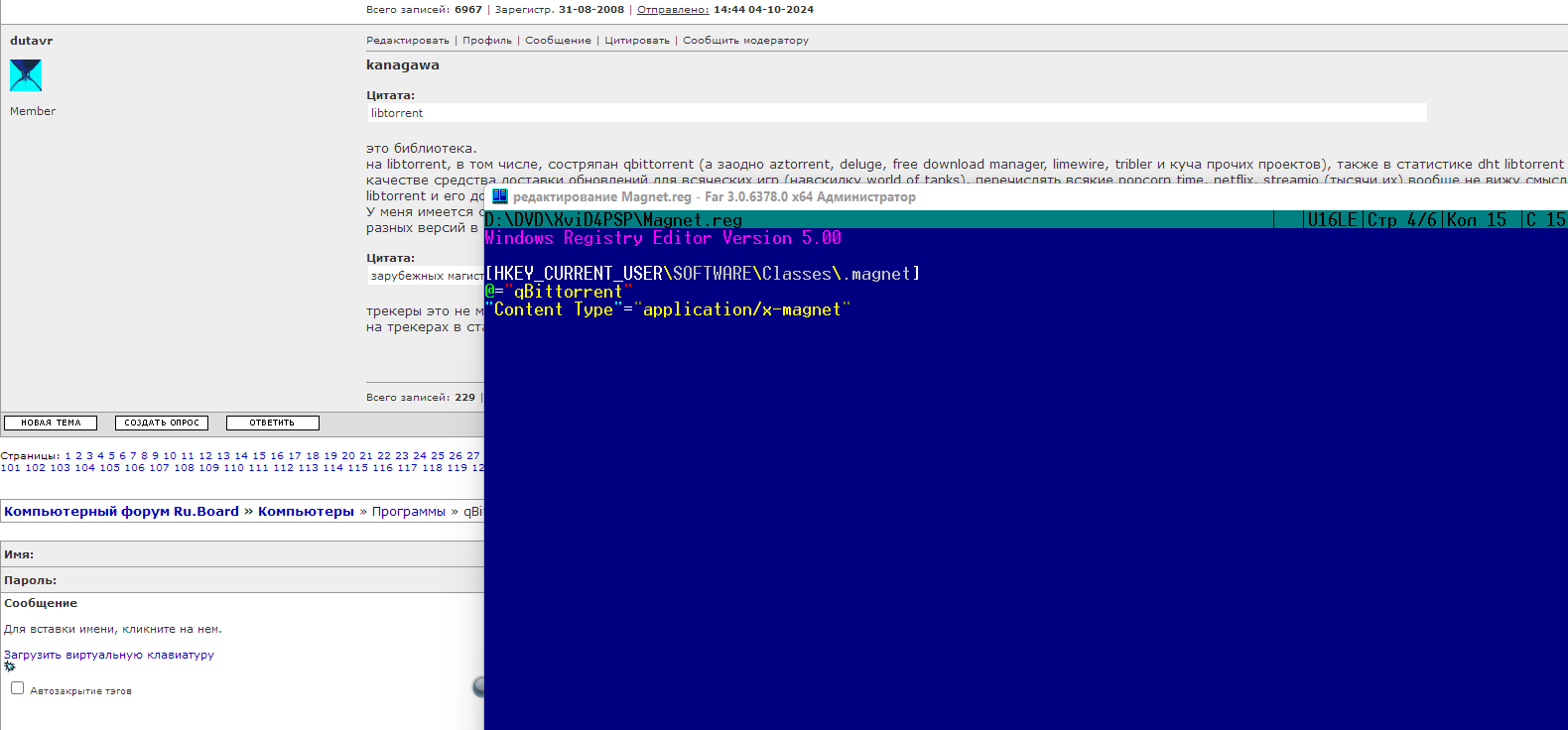
Task: Open the Программы breadcrumb link
Action: click(x=408, y=512)
